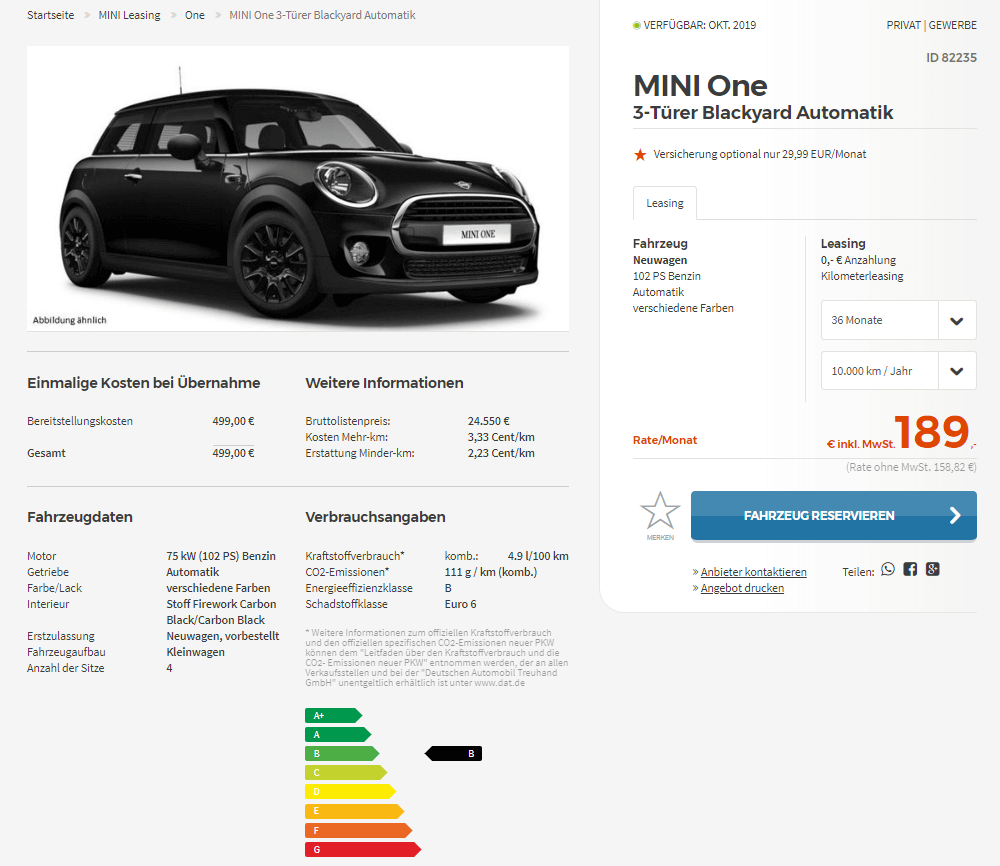1000x866 pixels.
Task: Click the orange F efficiency class bar
Action: (358, 830)
